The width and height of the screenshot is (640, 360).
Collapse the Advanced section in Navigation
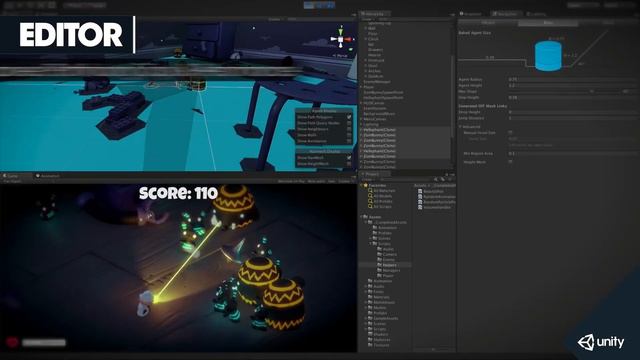coord(461,127)
